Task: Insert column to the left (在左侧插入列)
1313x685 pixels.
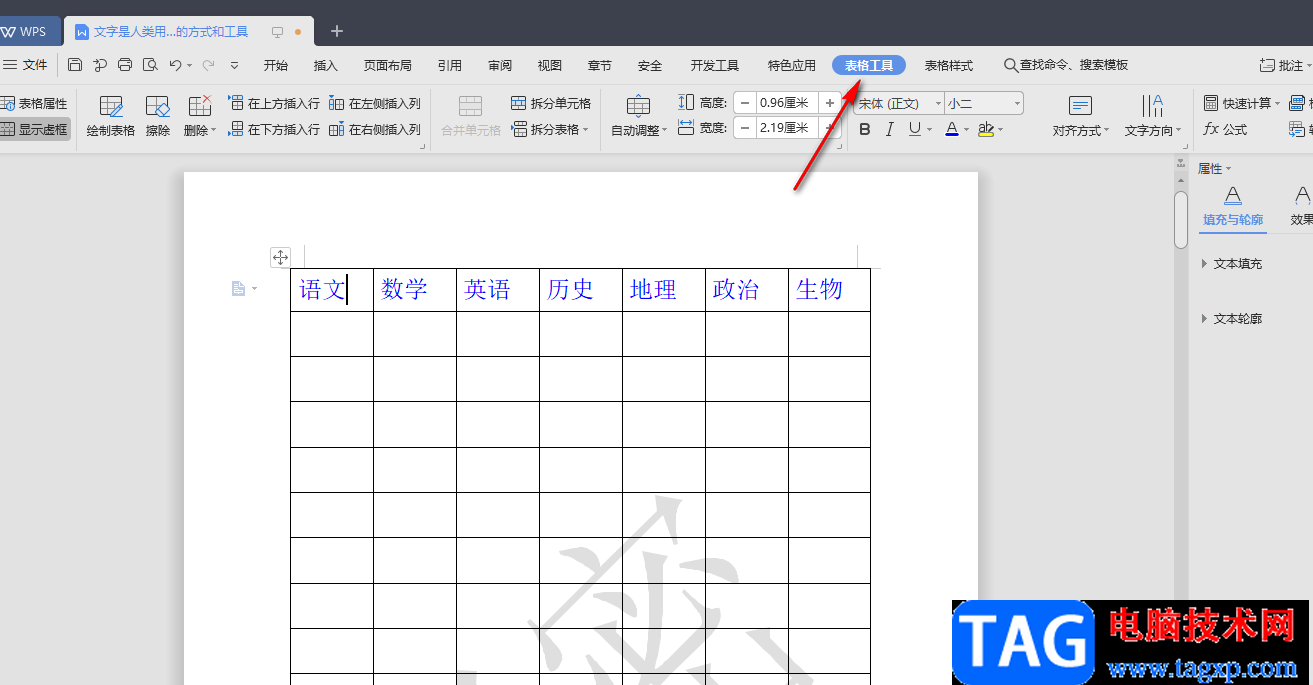Action: (375, 103)
